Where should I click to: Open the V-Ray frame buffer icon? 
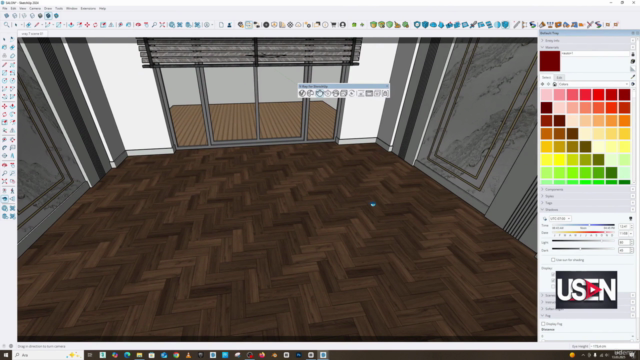pos(369,93)
